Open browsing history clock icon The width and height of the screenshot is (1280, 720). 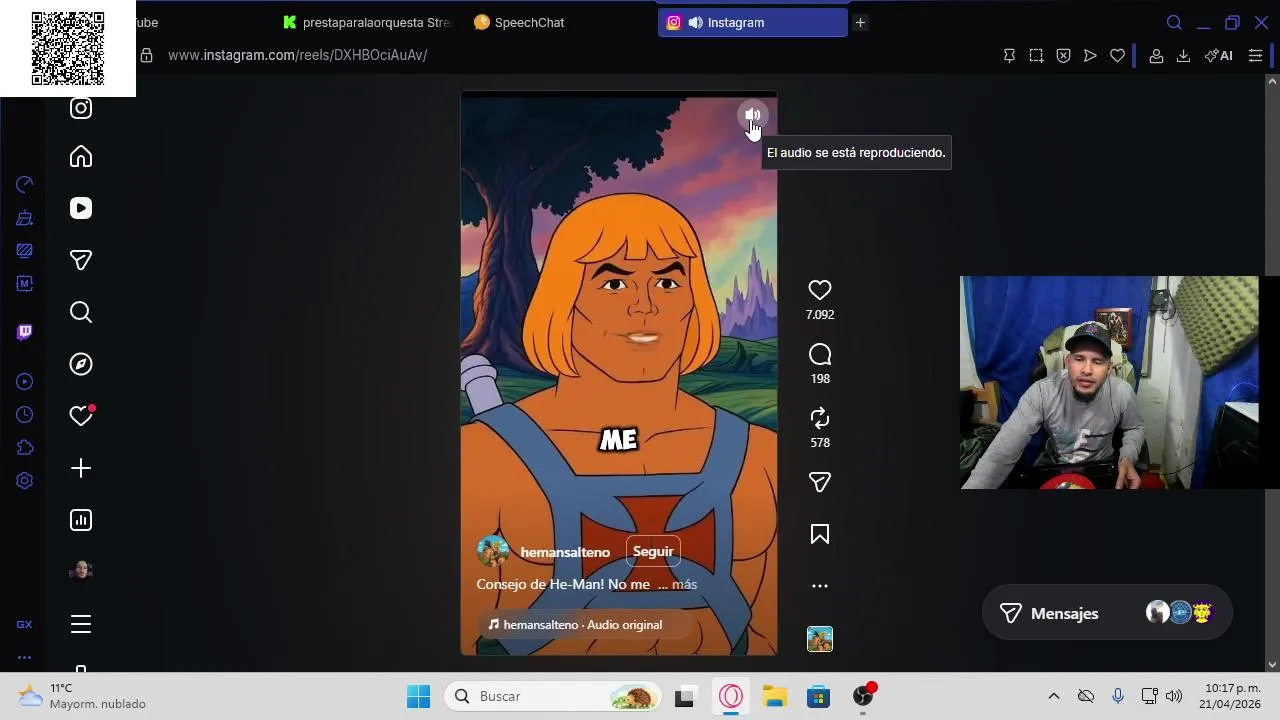point(25,414)
